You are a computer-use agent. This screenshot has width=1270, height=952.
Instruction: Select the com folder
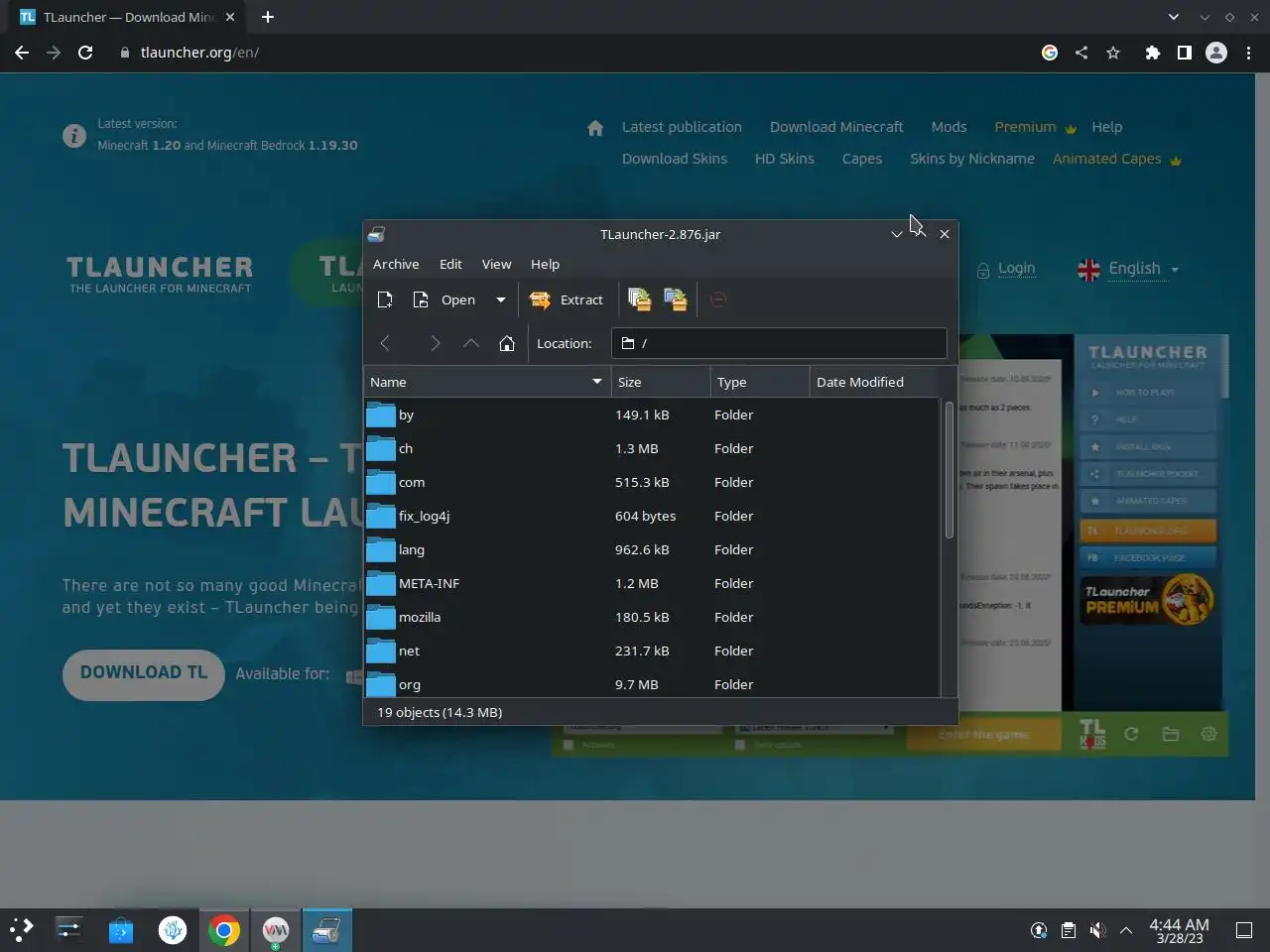pyautogui.click(x=651, y=482)
